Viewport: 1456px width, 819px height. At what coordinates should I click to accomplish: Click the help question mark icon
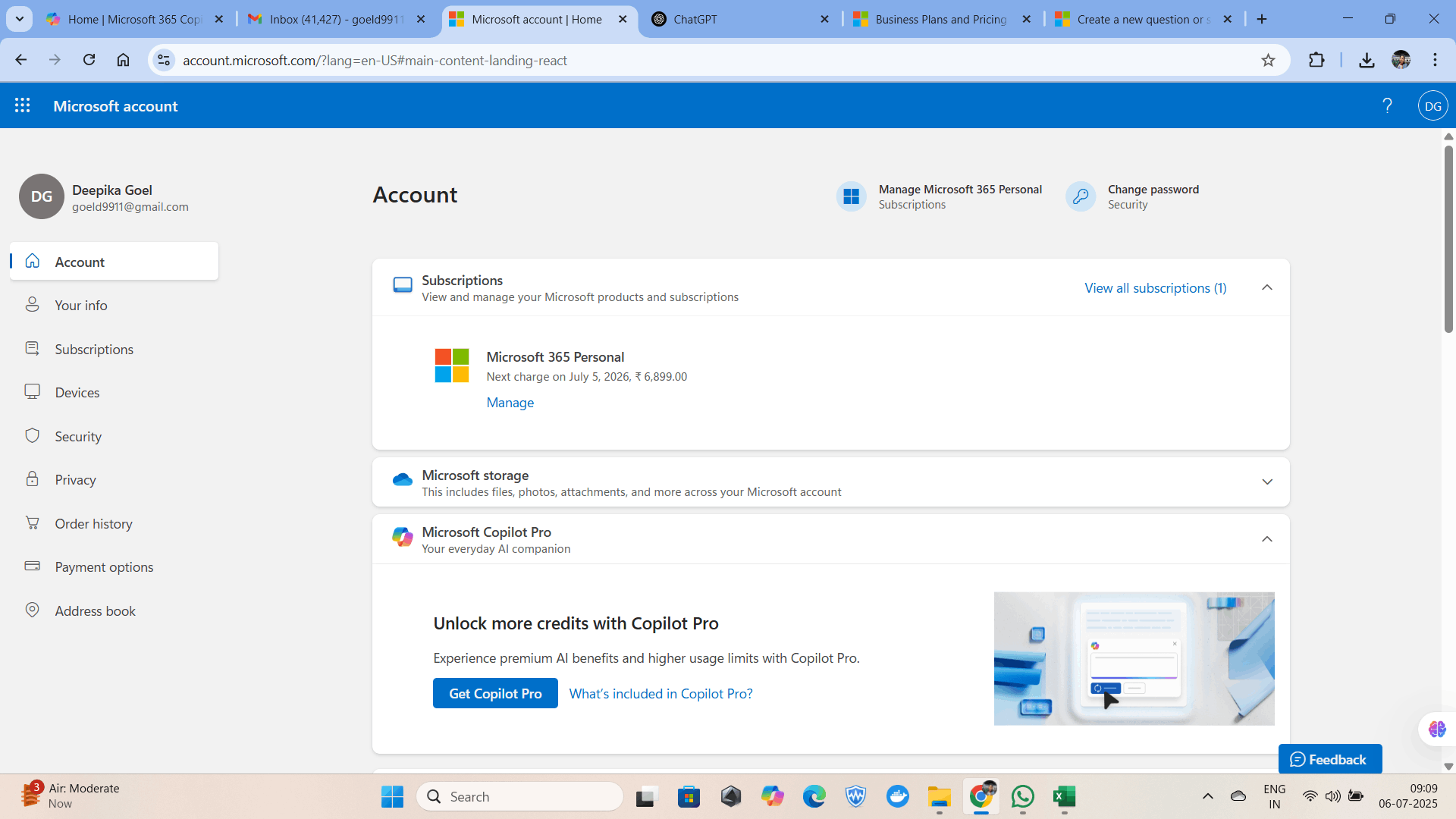(x=1387, y=105)
